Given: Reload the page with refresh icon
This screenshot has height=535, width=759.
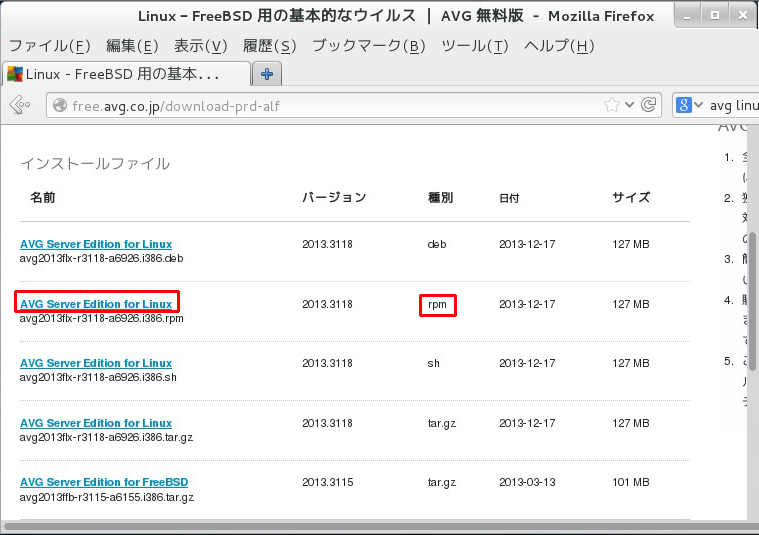Looking at the screenshot, I should (x=649, y=105).
